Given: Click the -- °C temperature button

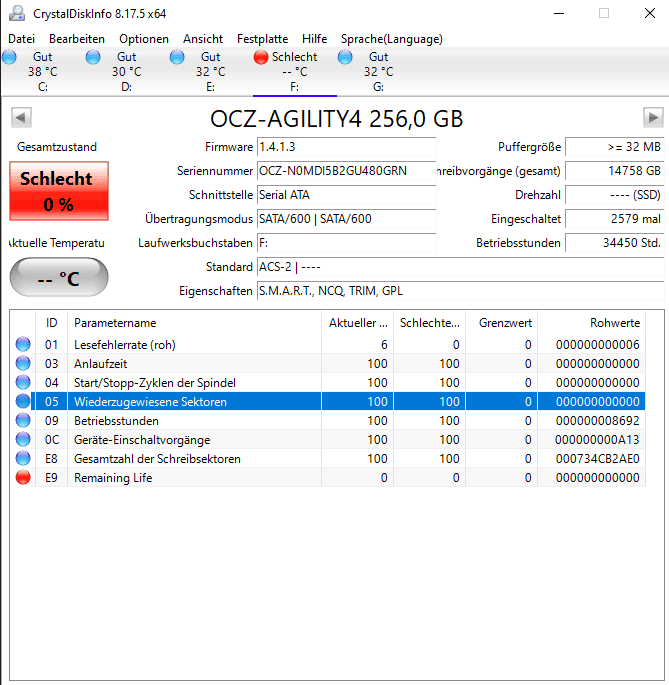Looking at the screenshot, I should pos(59,277).
